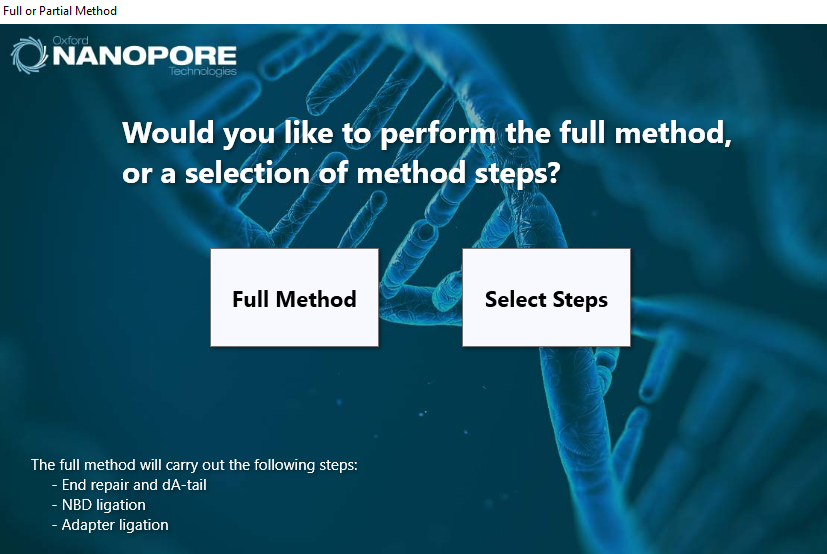The height and width of the screenshot is (554, 827).
Task: Click the words 'following steps:' in the description
Action: 306,465
